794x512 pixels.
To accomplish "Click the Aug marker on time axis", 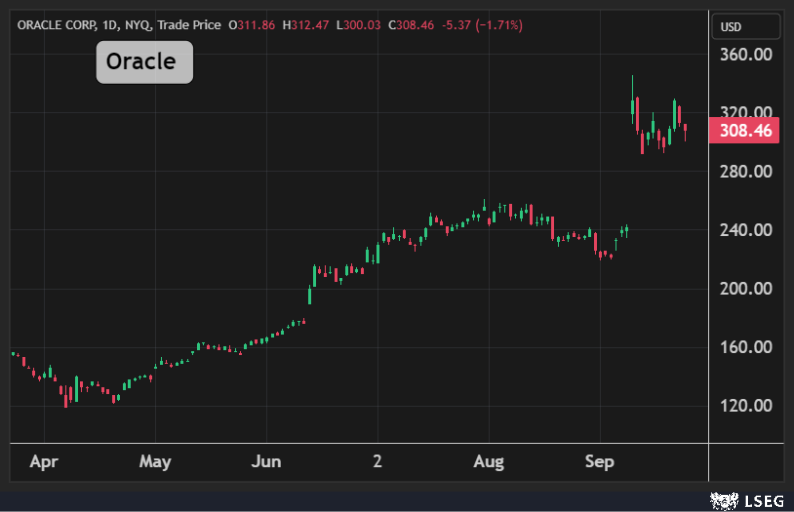I will coord(488,462).
